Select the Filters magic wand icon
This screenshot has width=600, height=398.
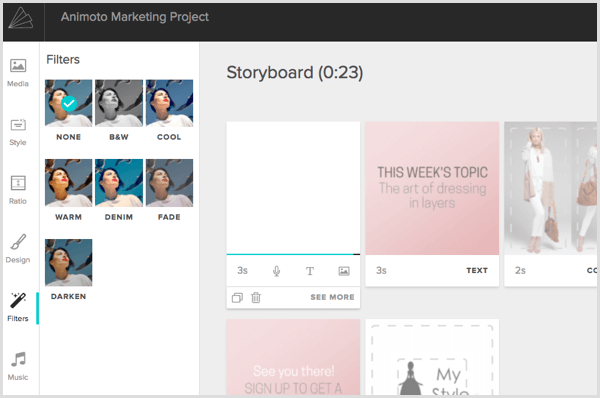point(18,300)
